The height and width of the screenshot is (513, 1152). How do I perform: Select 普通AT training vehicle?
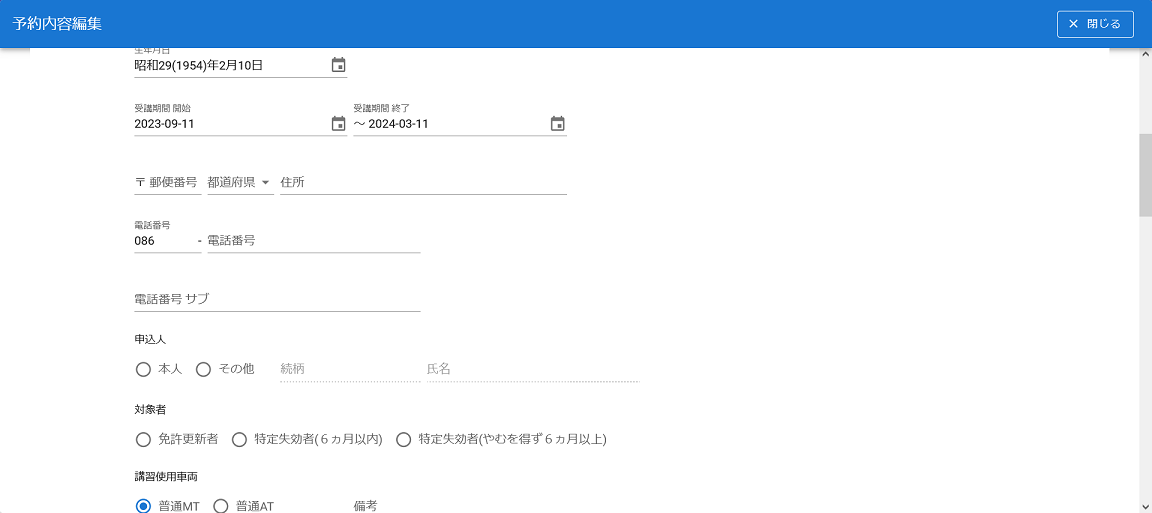tap(221, 506)
